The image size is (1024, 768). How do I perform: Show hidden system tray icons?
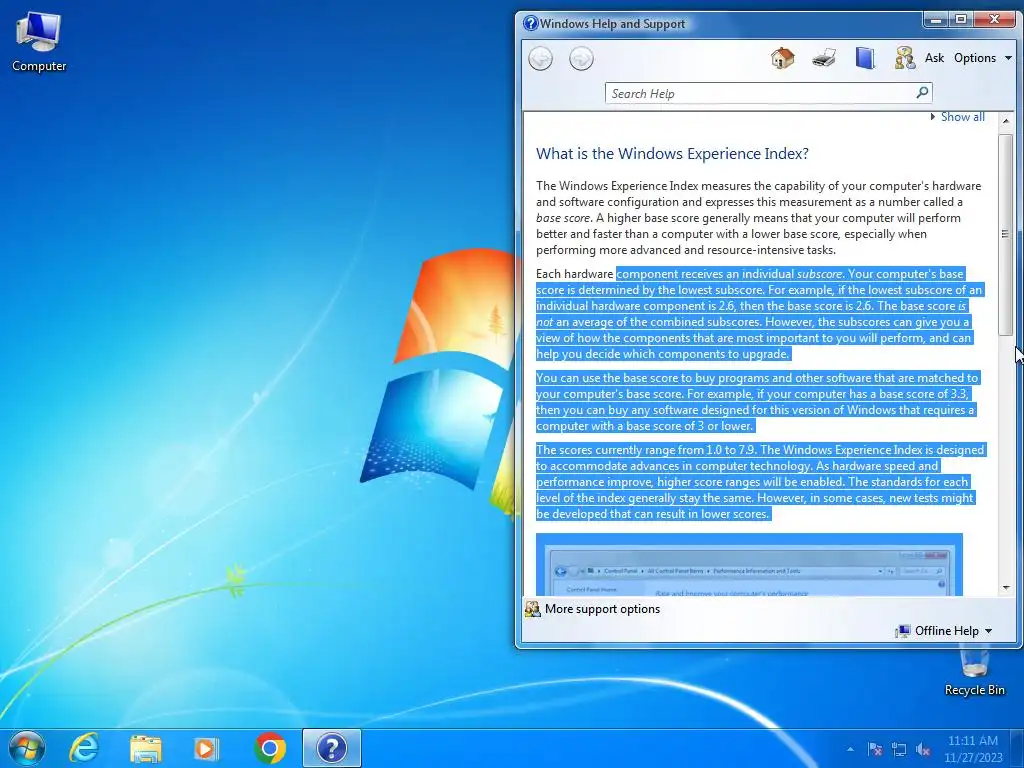(x=850, y=749)
